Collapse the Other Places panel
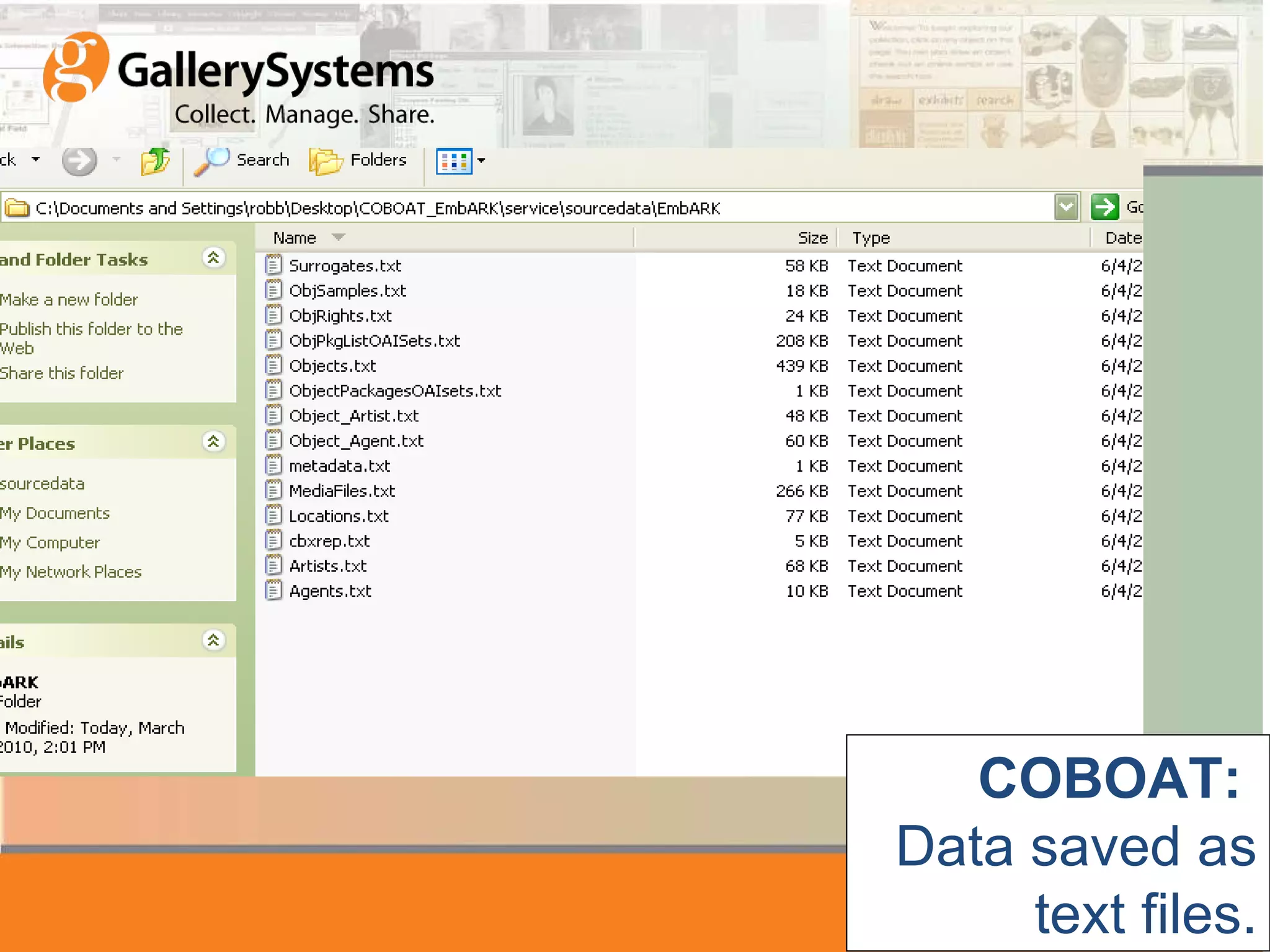This screenshot has height=952, width=1270. (x=213, y=442)
